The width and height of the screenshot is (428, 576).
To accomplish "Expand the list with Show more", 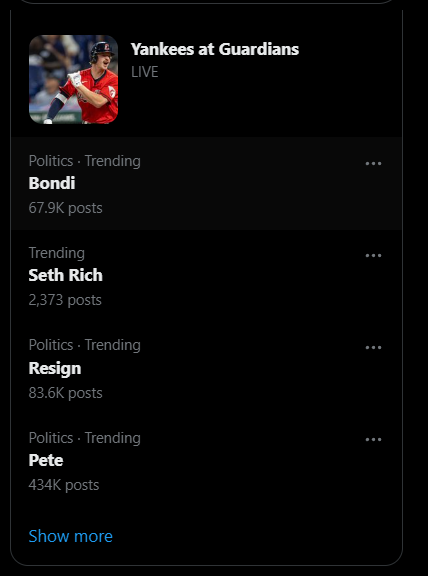I will [71, 536].
